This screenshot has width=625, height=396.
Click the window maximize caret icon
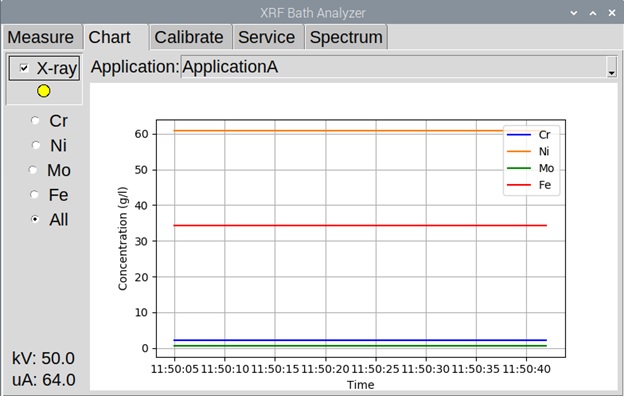pyautogui.click(x=593, y=13)
